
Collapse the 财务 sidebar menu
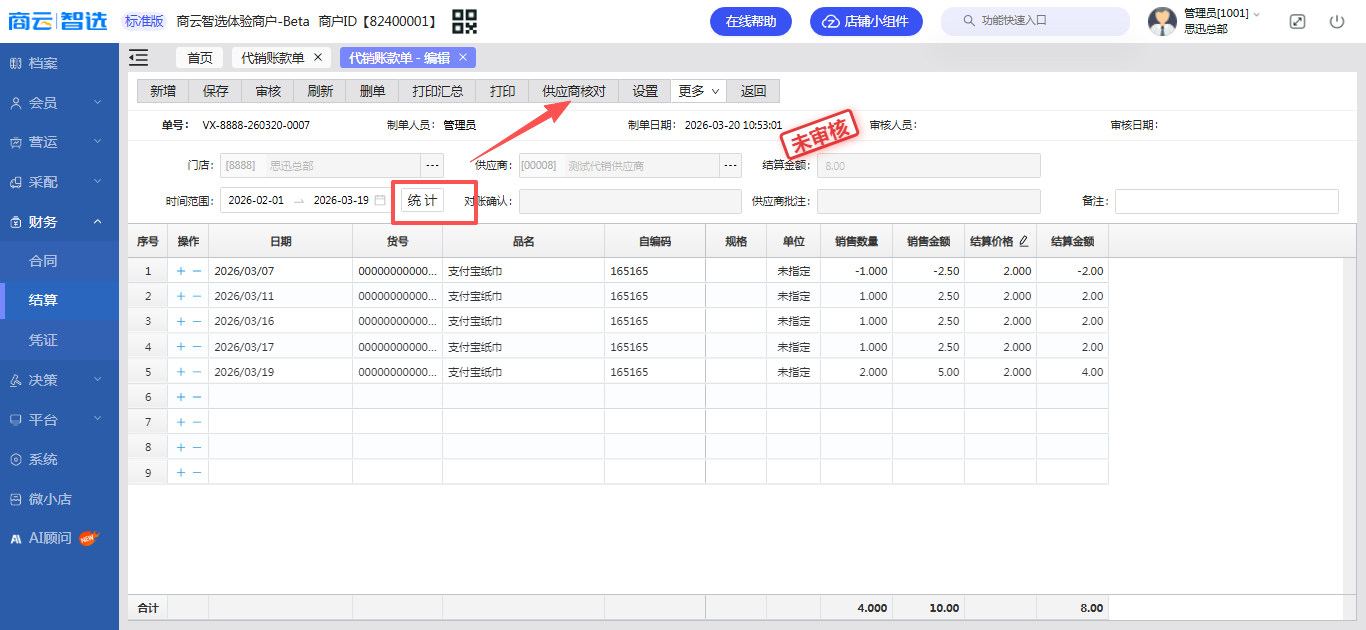pos(59,222)
